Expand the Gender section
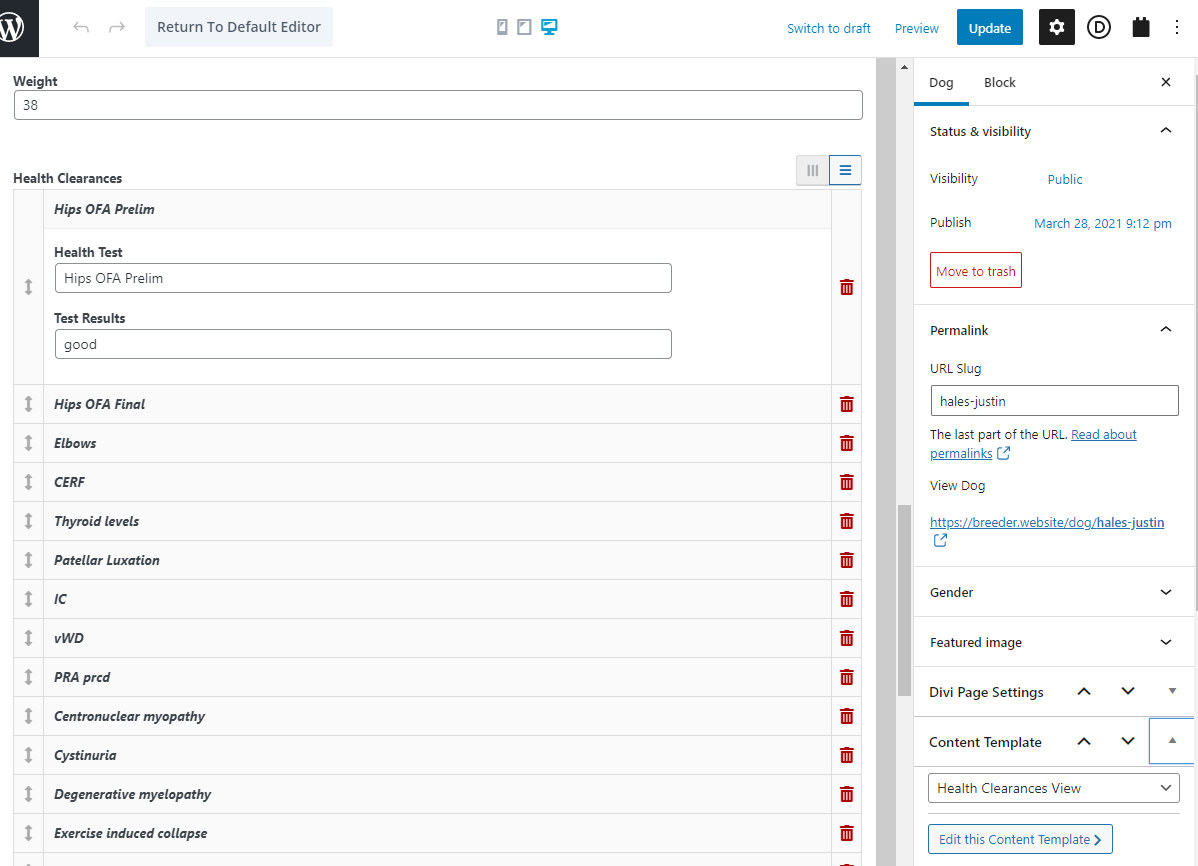Image resolution: width=1198 pixels, height=866 pixels. [x=1054, y=592]
